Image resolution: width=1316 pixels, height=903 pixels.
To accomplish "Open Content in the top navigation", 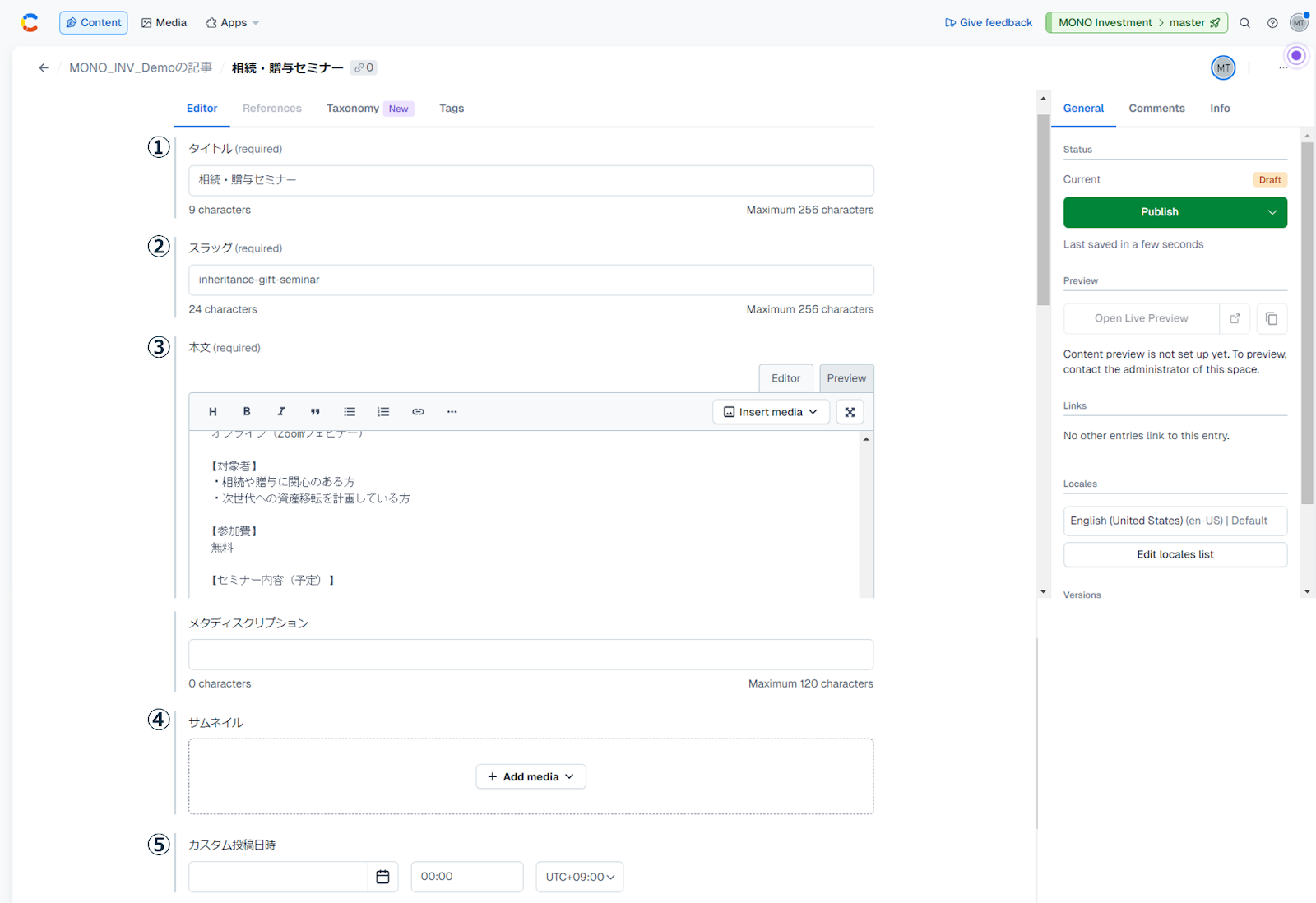I will (x=94, y=23).
